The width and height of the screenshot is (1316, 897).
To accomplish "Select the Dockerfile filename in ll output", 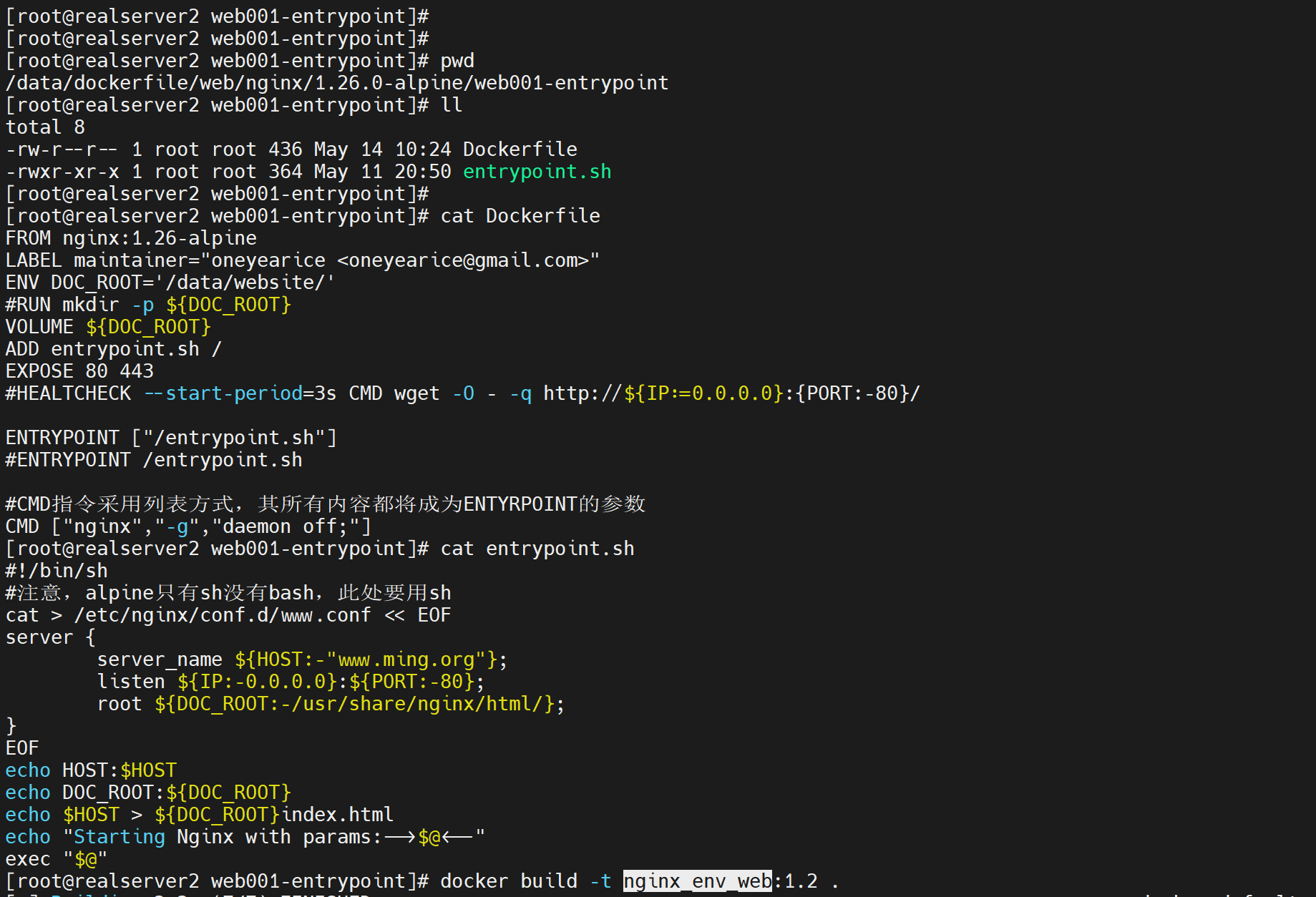I will (x=520, y=149).
